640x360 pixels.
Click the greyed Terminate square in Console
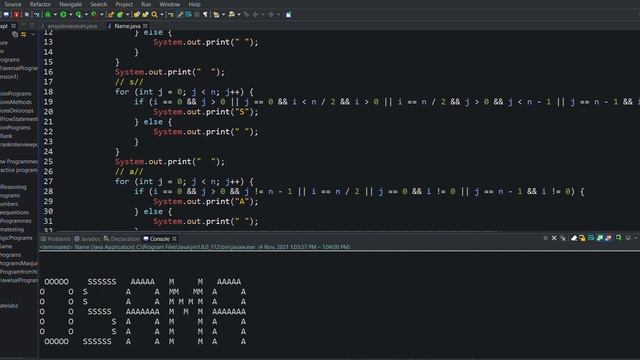point(546,238)
